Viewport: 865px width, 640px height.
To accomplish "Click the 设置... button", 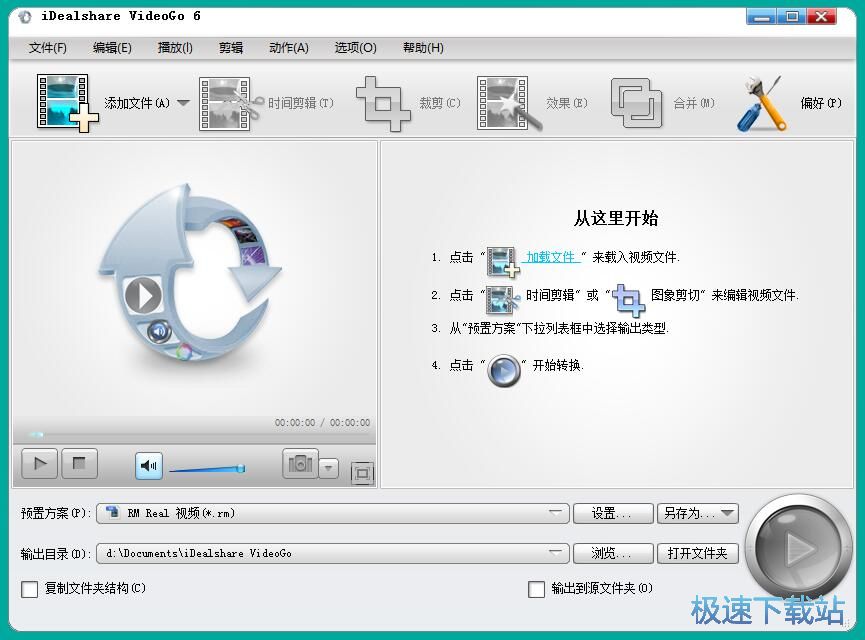I will click(613, 513).
